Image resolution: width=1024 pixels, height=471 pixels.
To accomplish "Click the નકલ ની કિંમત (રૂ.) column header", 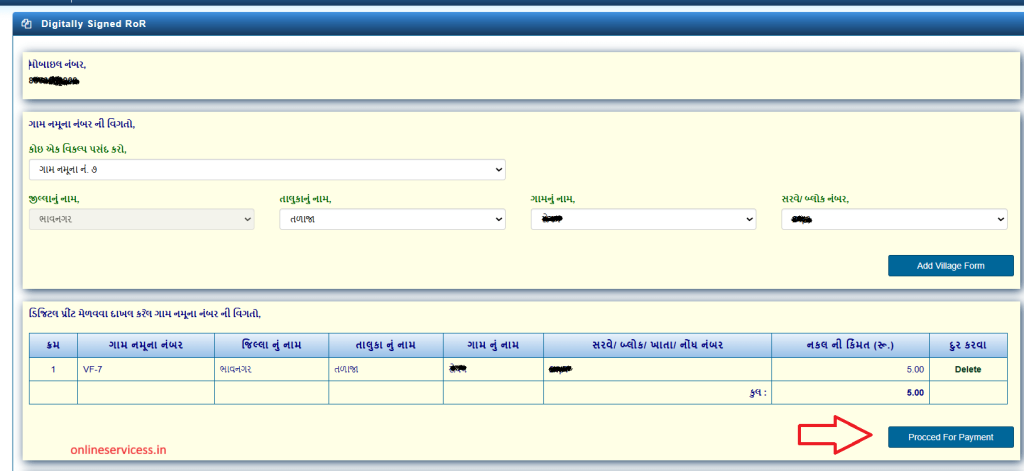I will click(850, 345).
